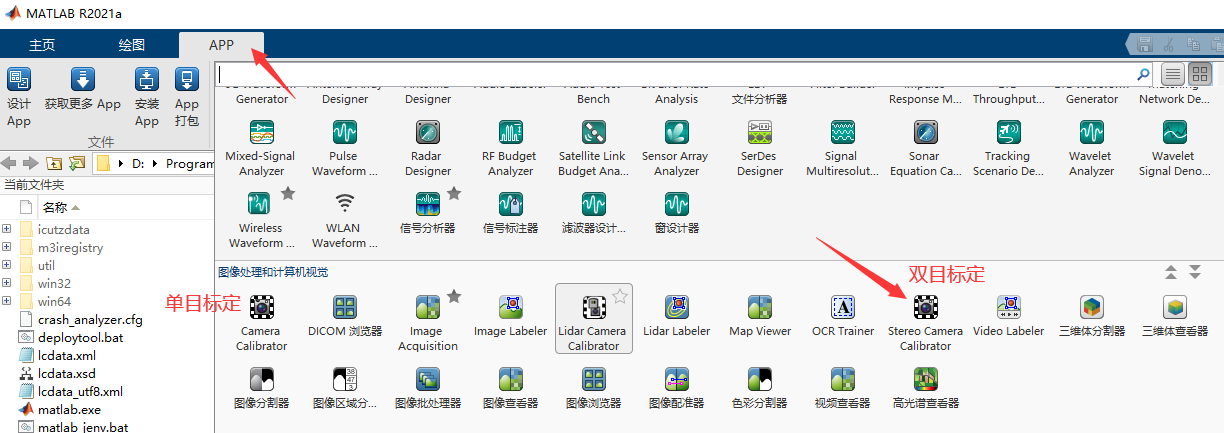Viewport: 1224px width, 433px height.
Task: Open the 窗设计器 app
Action: 677,212
